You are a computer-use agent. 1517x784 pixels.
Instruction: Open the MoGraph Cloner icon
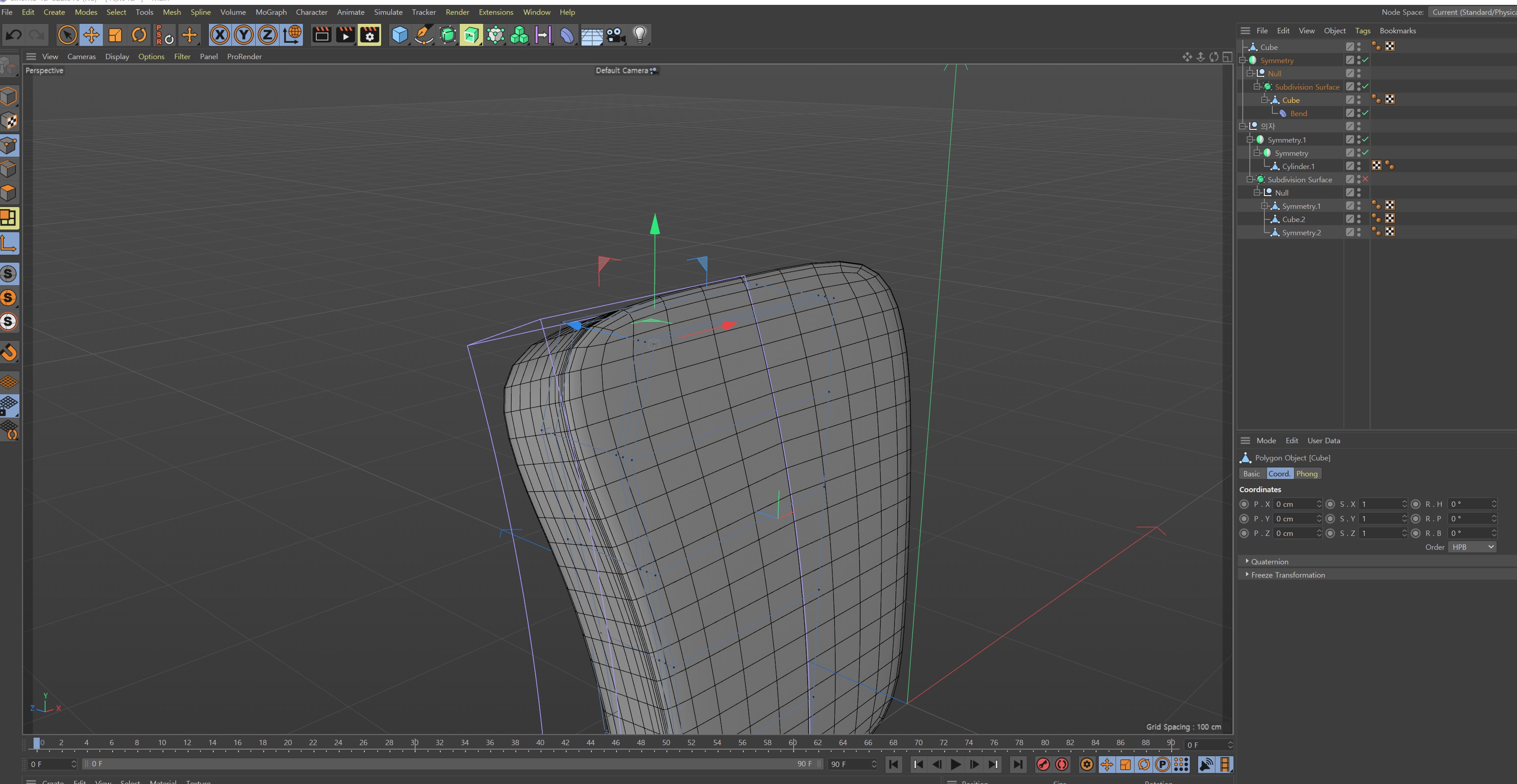(x=519, y=35)
